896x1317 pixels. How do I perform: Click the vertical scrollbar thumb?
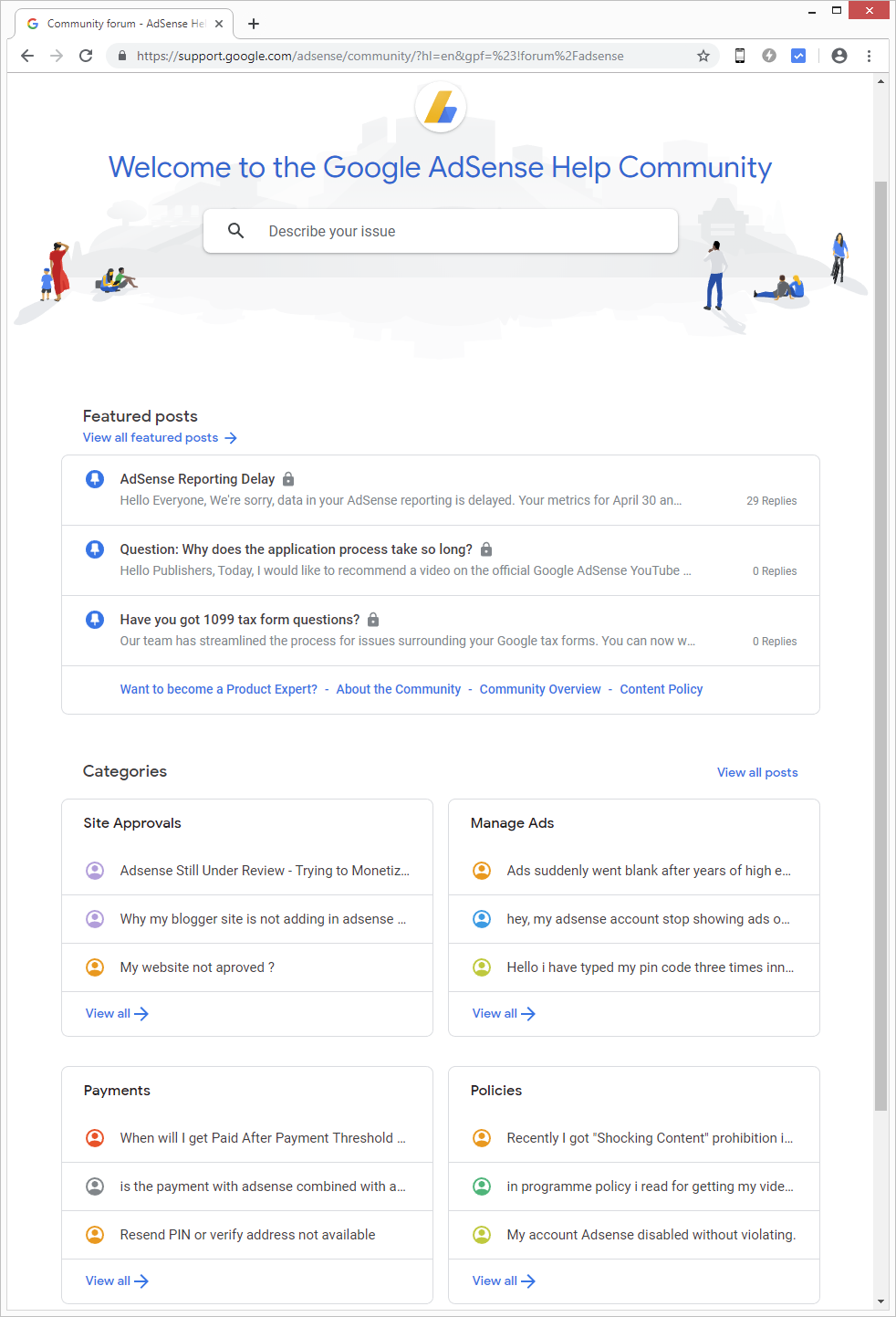pyautogui.click(x=880, y=645)
